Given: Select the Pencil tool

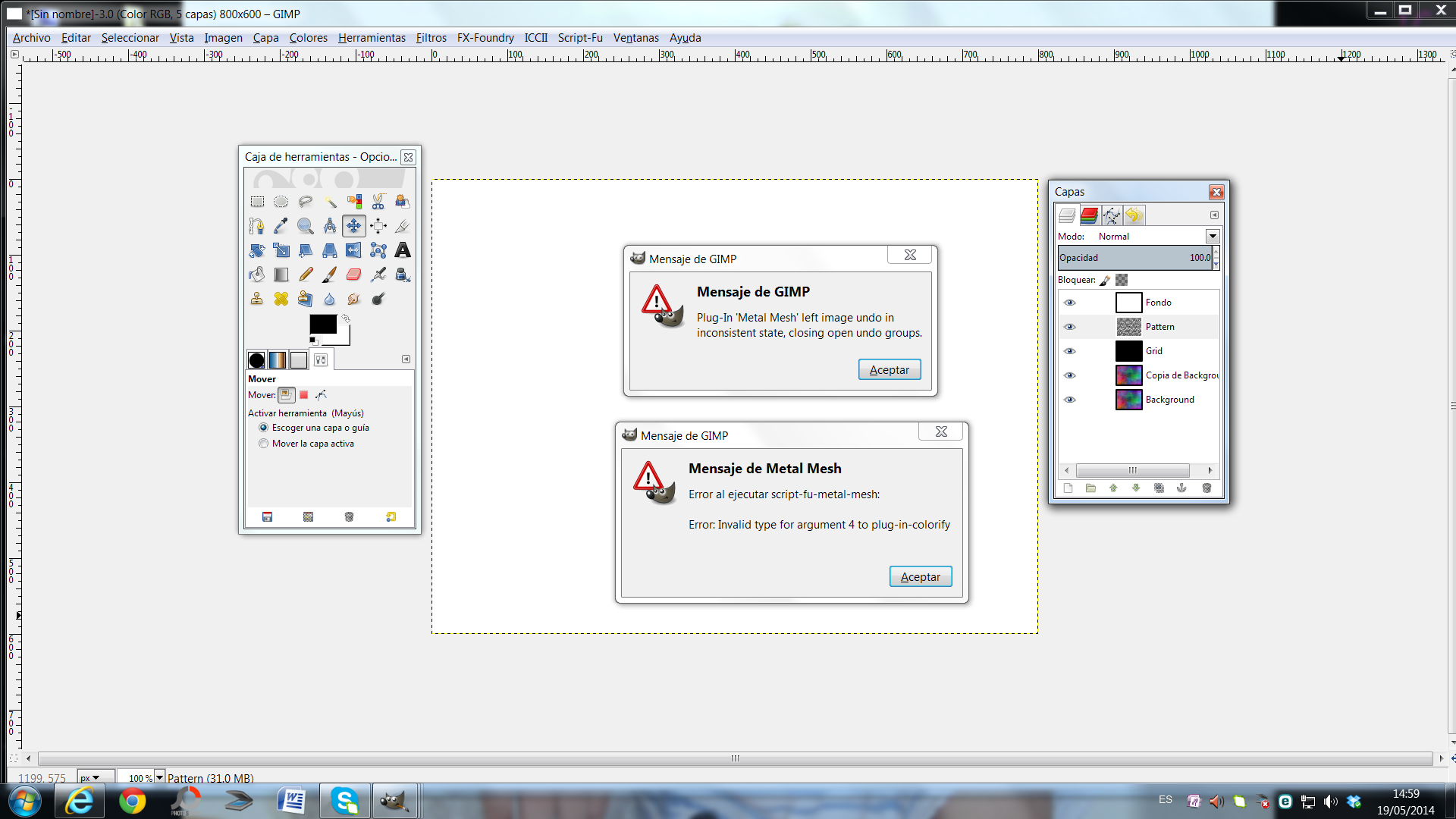Looking at the screenshot, I should (306, 275).
